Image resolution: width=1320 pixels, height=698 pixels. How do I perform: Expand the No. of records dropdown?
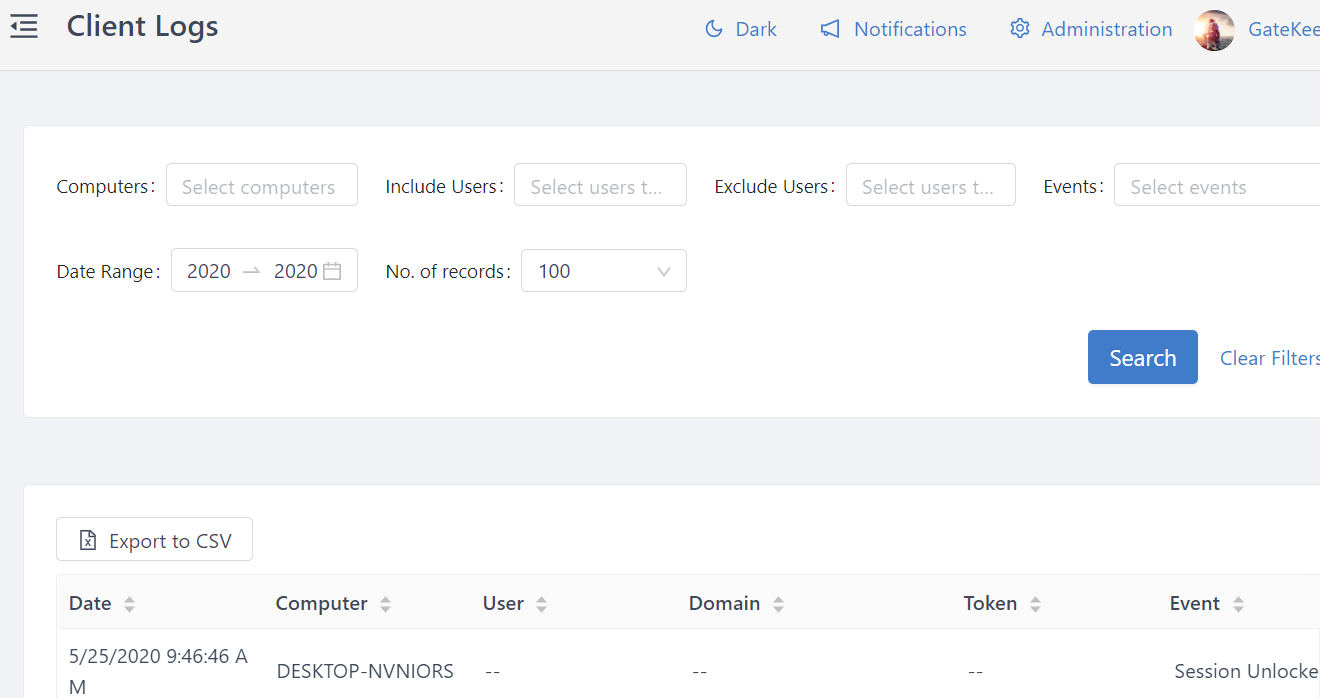tap(603, 271)
